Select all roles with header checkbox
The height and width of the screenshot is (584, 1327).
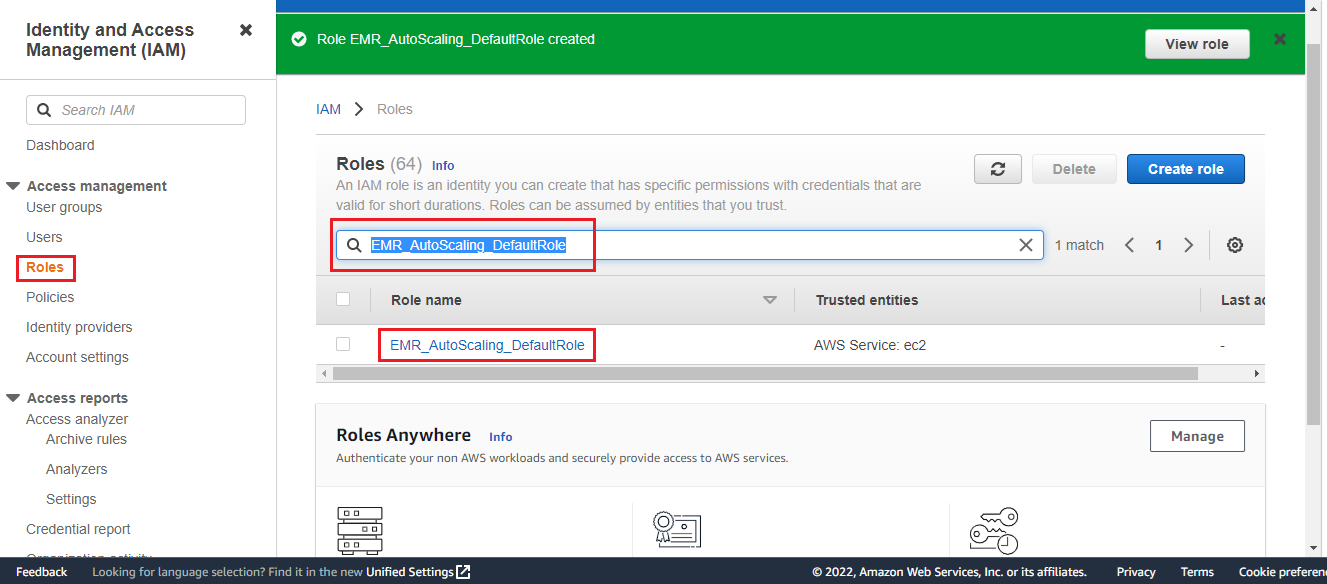[x=343, y=299]
